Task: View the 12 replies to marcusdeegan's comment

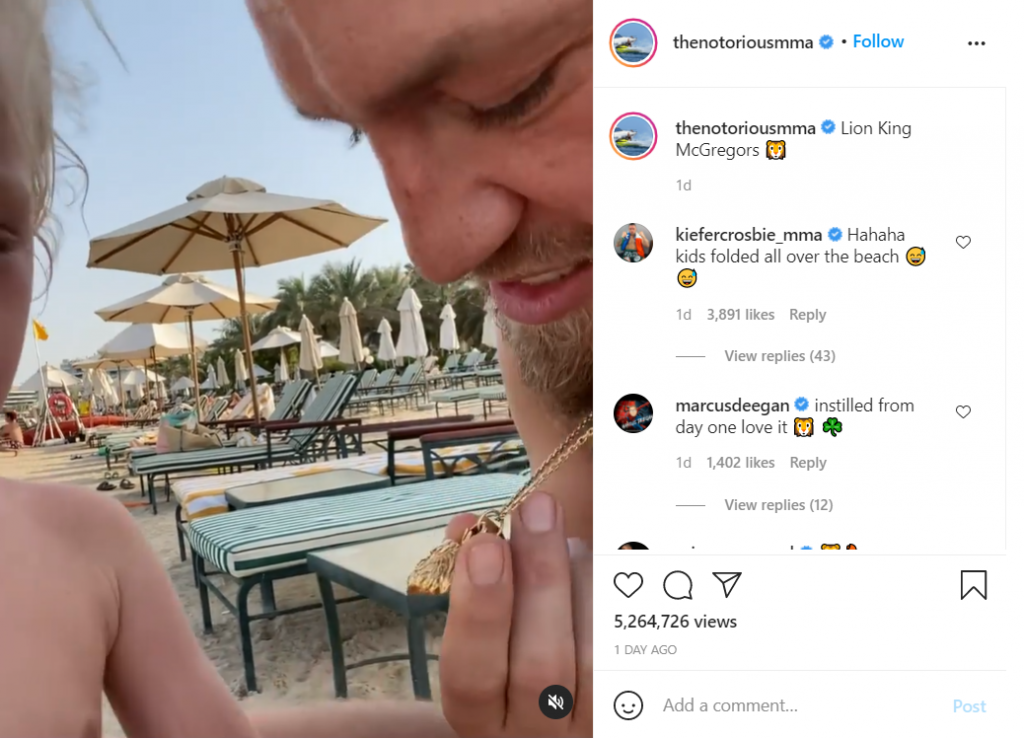Action: click(778, 504)
